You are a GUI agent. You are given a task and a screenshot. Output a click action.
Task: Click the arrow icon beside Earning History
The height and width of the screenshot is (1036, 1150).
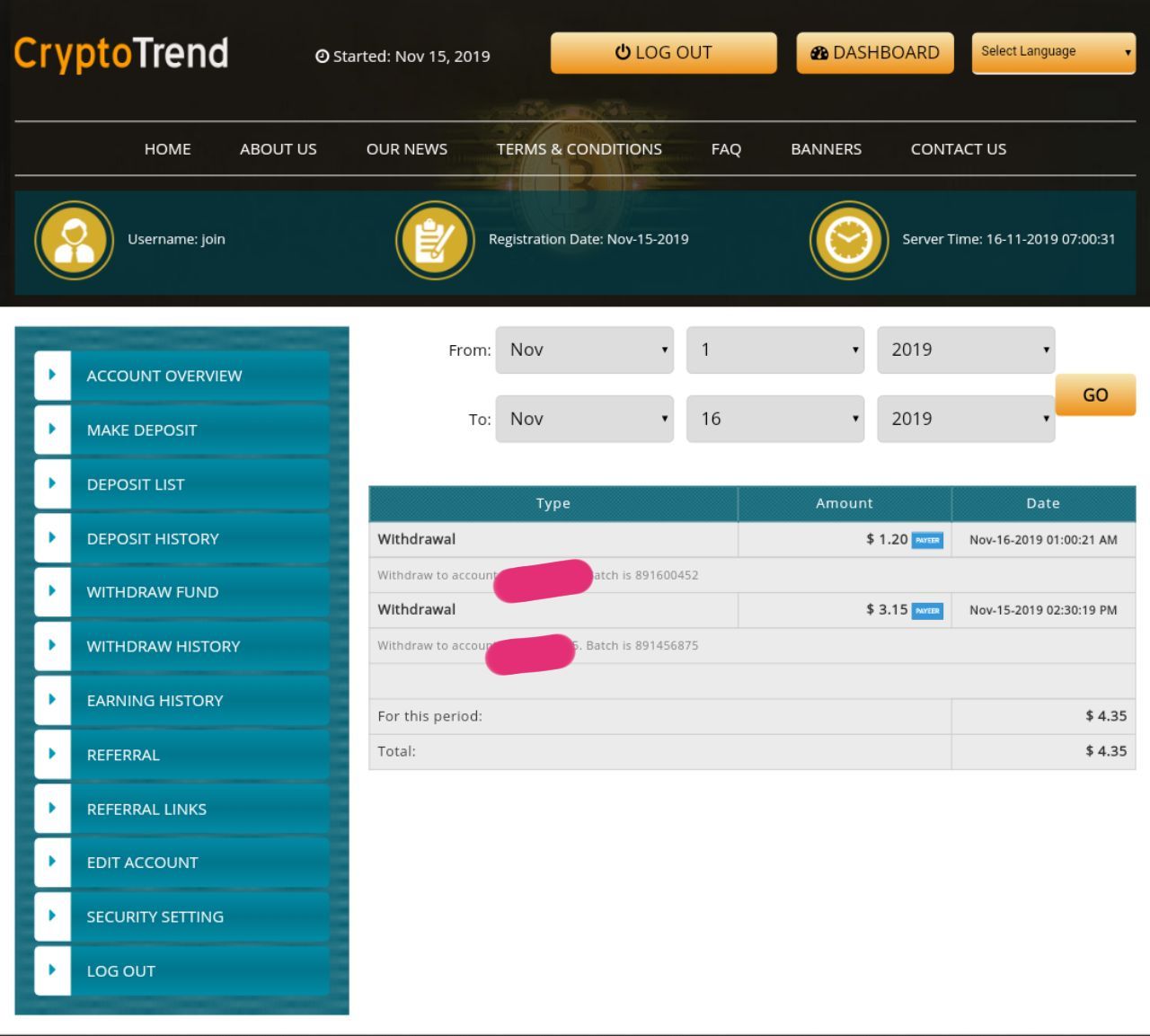coord(52,700)
